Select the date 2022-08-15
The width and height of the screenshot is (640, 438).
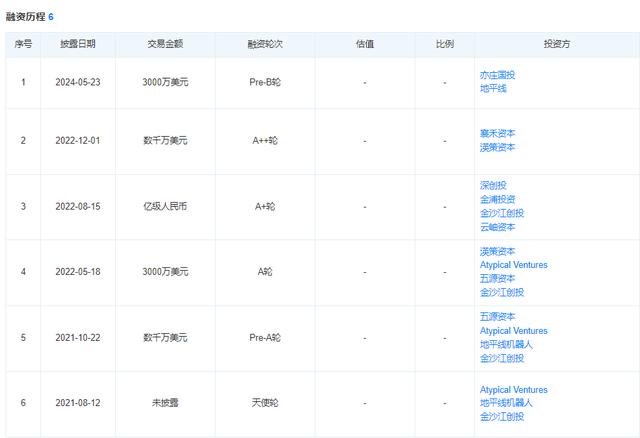(78, 207)
